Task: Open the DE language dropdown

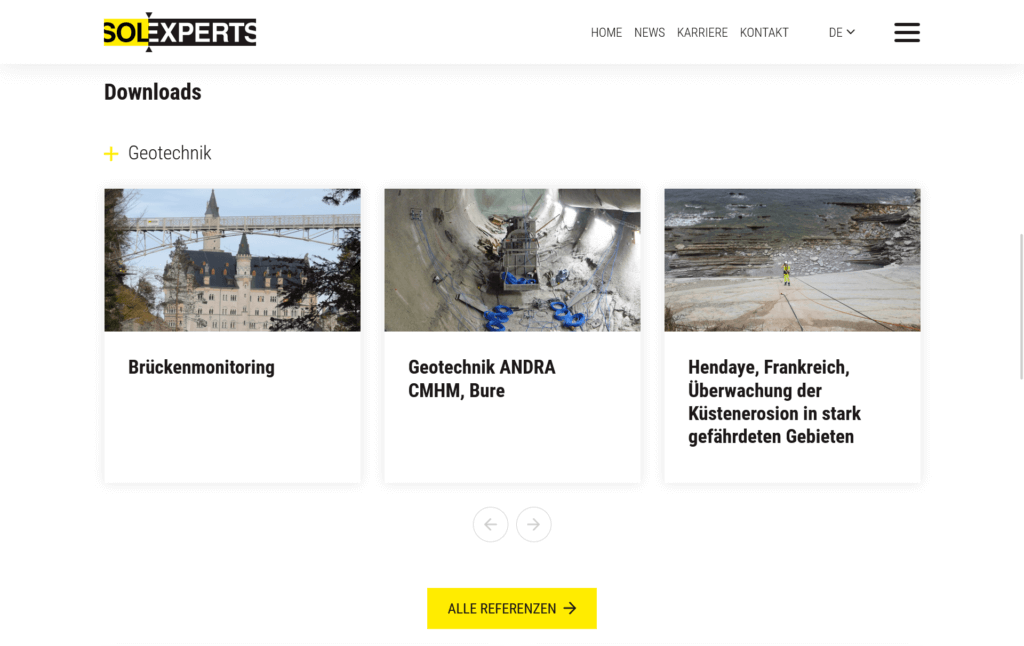Action: pos(841,33)
